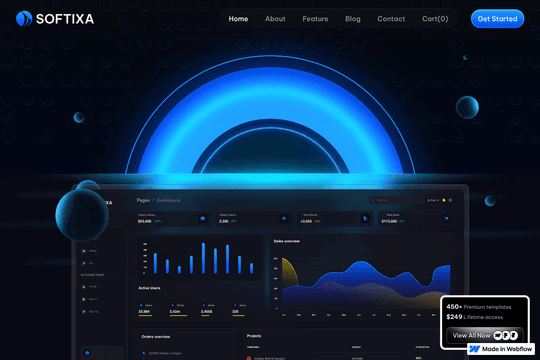This screenshot has width=540, height=360.
Task: Click the wallet icon on the $53,000 card
Action: [203, 218]
